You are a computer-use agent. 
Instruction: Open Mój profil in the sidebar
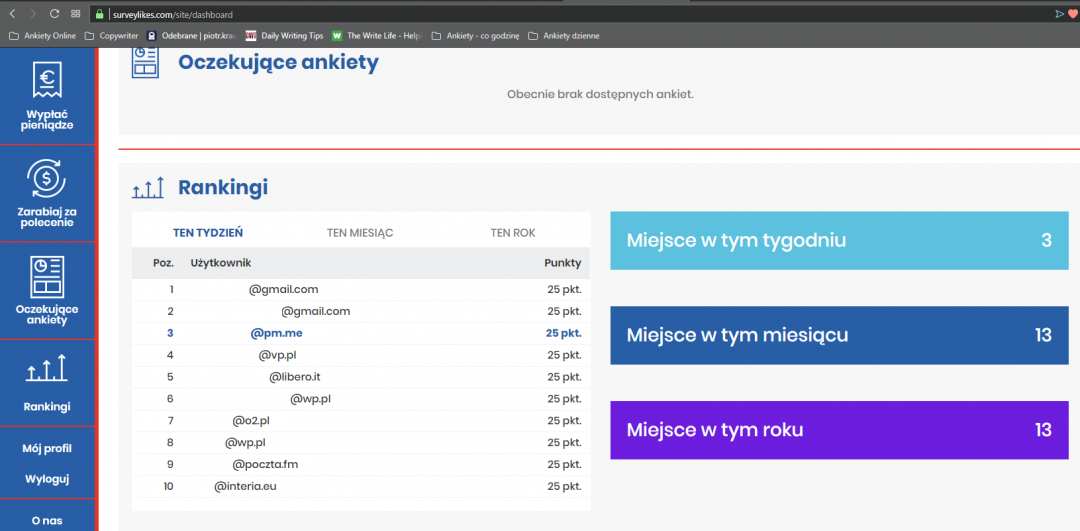click(47, 448)
